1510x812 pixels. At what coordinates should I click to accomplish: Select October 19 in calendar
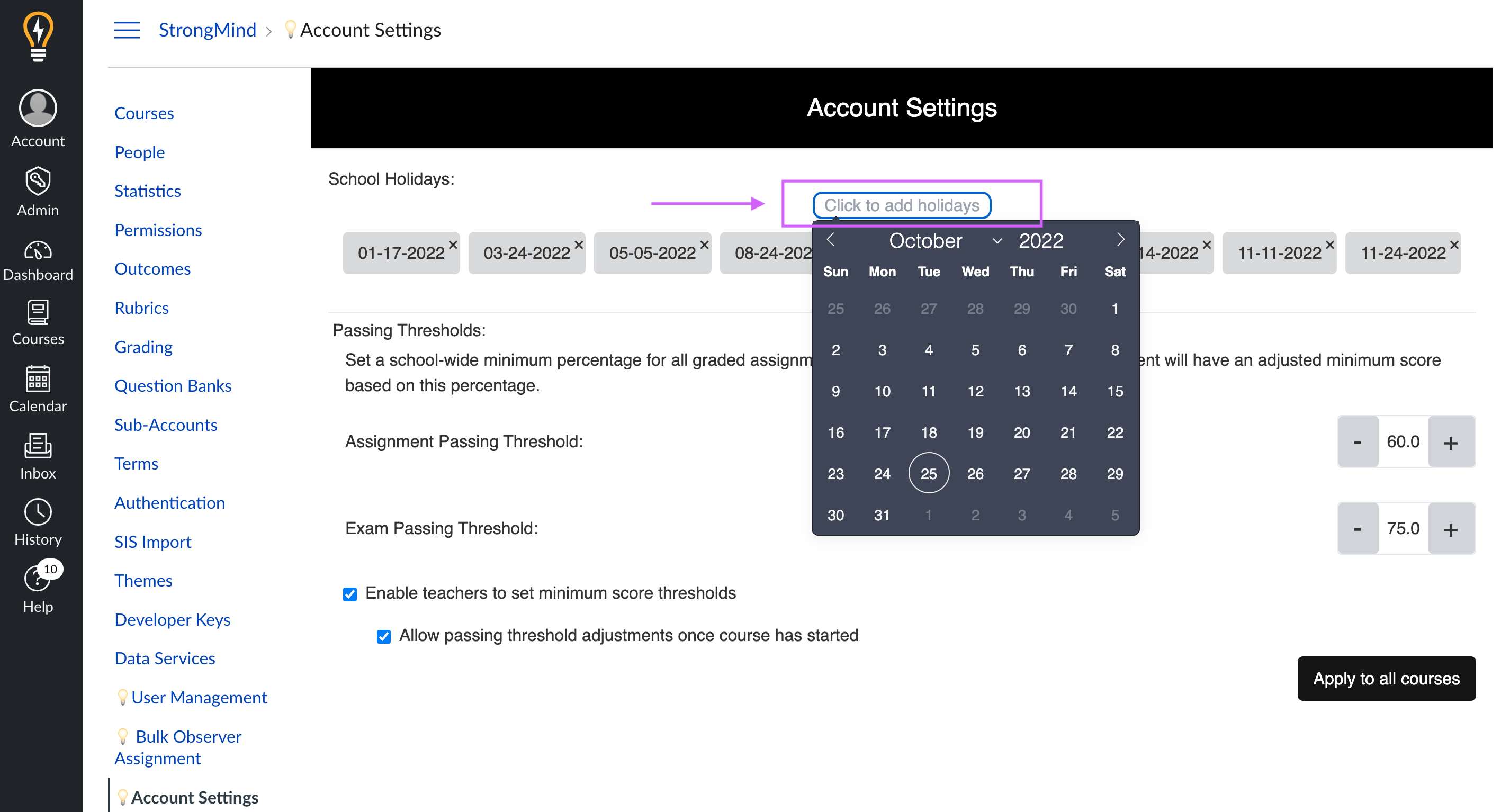[x=975, y=432]
